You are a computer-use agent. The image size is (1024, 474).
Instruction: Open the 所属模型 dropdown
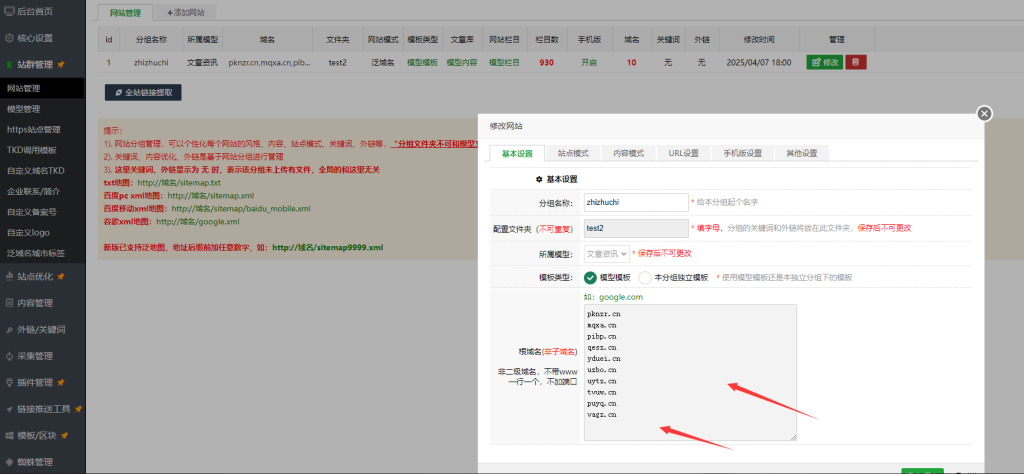(606, 254)
